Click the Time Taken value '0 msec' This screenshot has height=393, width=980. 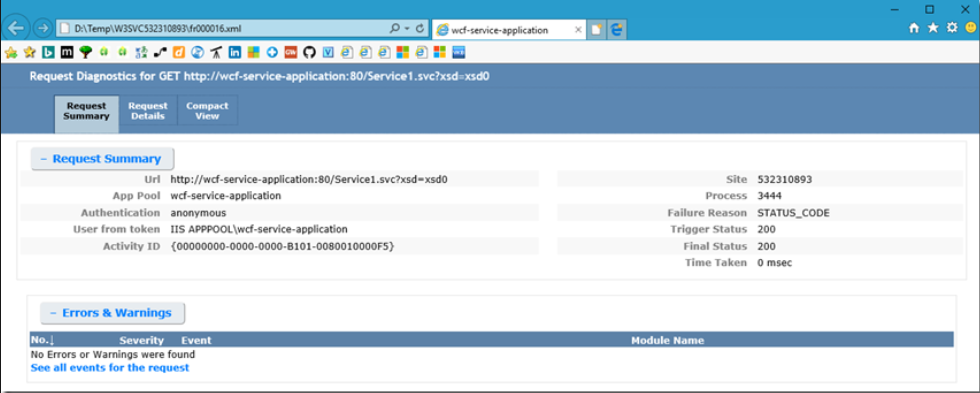point(774,263)
